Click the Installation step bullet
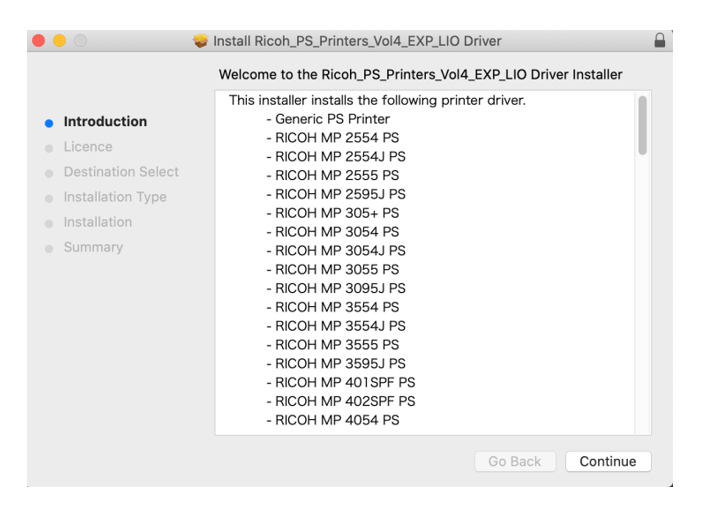This screenshot has width=703, height=519. 49,224
